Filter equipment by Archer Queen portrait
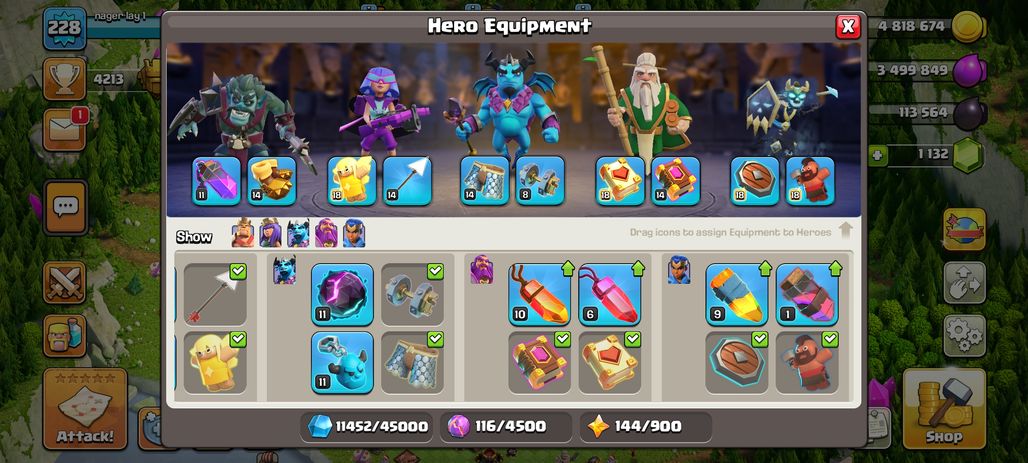This screenshot has height=463, width=1028. [x=270, y=233]
